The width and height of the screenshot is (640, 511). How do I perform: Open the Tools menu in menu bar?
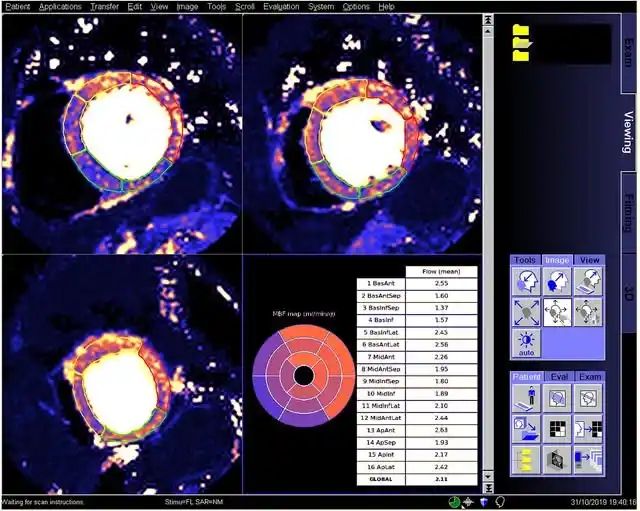point(216,7)
